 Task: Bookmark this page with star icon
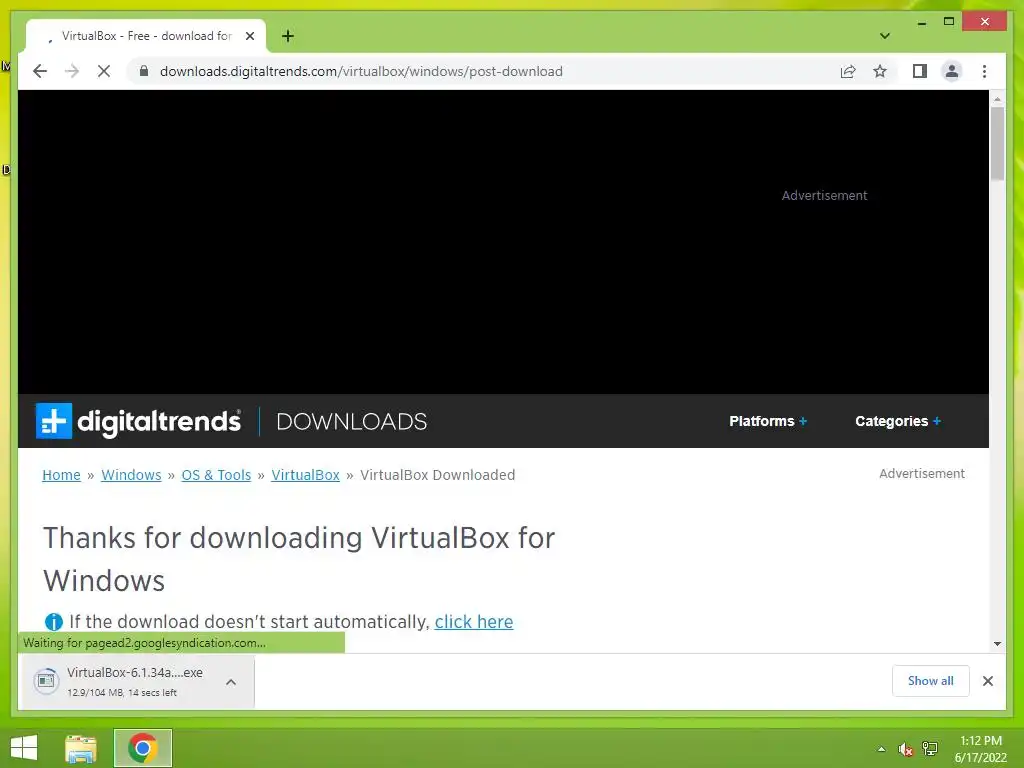point(880,71)
